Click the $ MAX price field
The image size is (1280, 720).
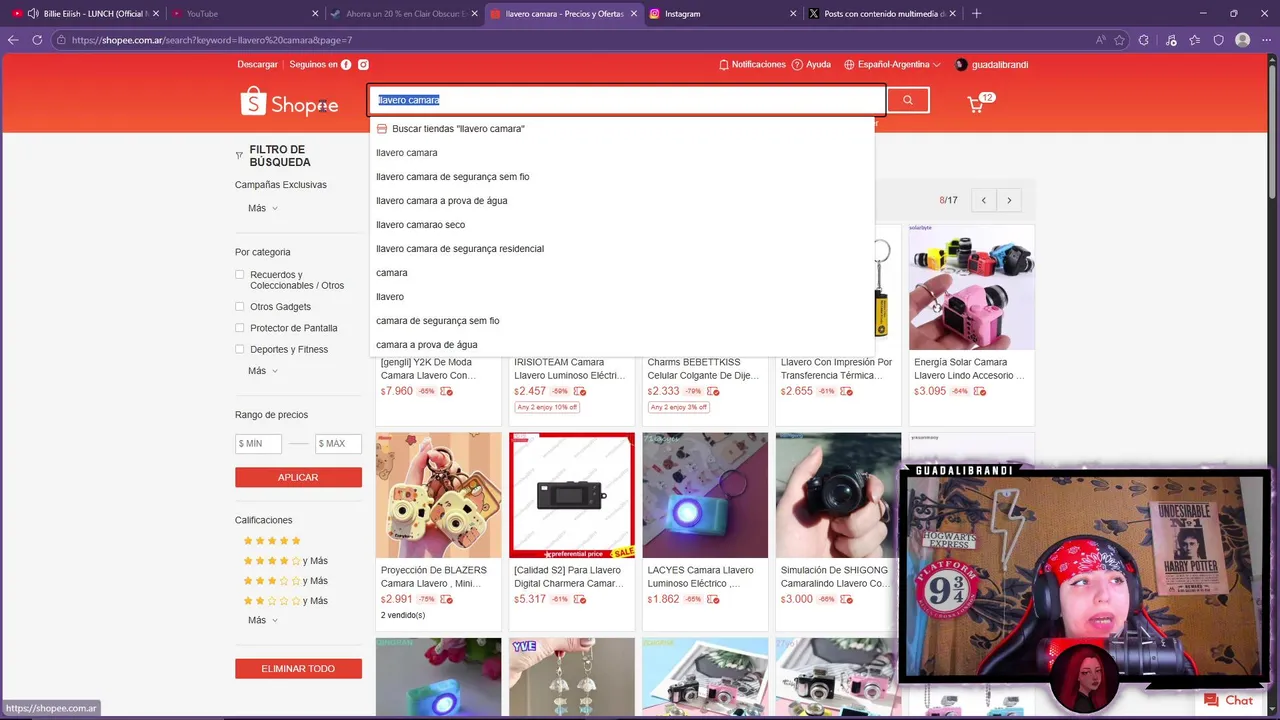338,443
